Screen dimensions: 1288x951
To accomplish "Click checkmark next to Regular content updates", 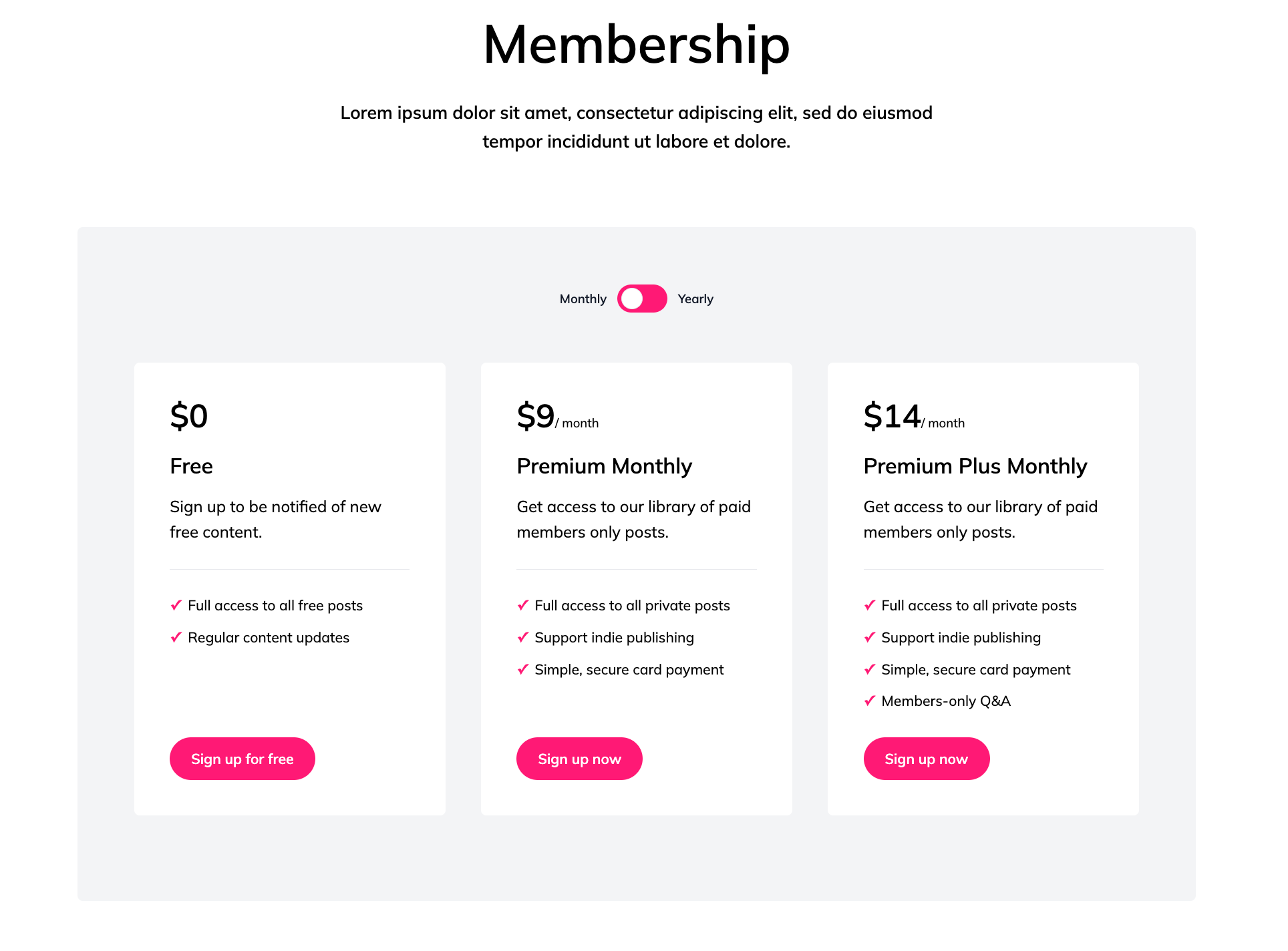I will 176,637.
